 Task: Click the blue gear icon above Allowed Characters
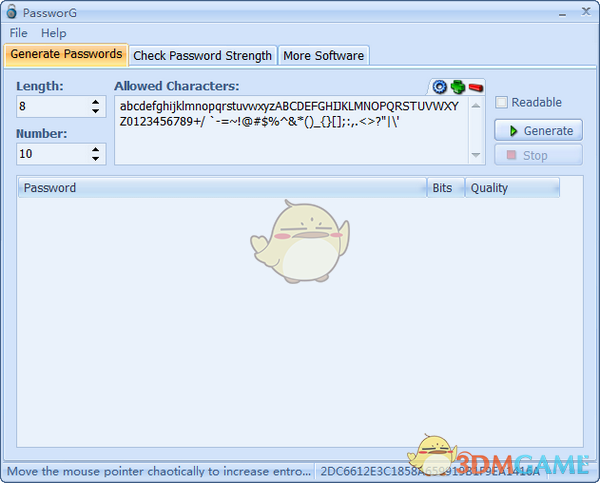[439, 87]
